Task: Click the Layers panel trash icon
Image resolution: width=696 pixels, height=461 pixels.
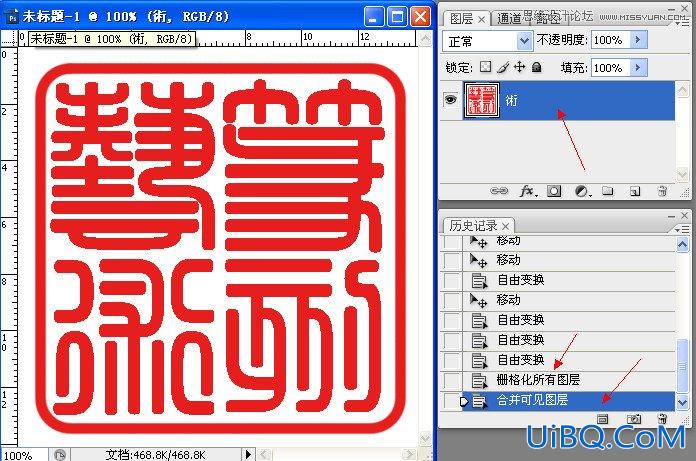Action: (662, 191)
